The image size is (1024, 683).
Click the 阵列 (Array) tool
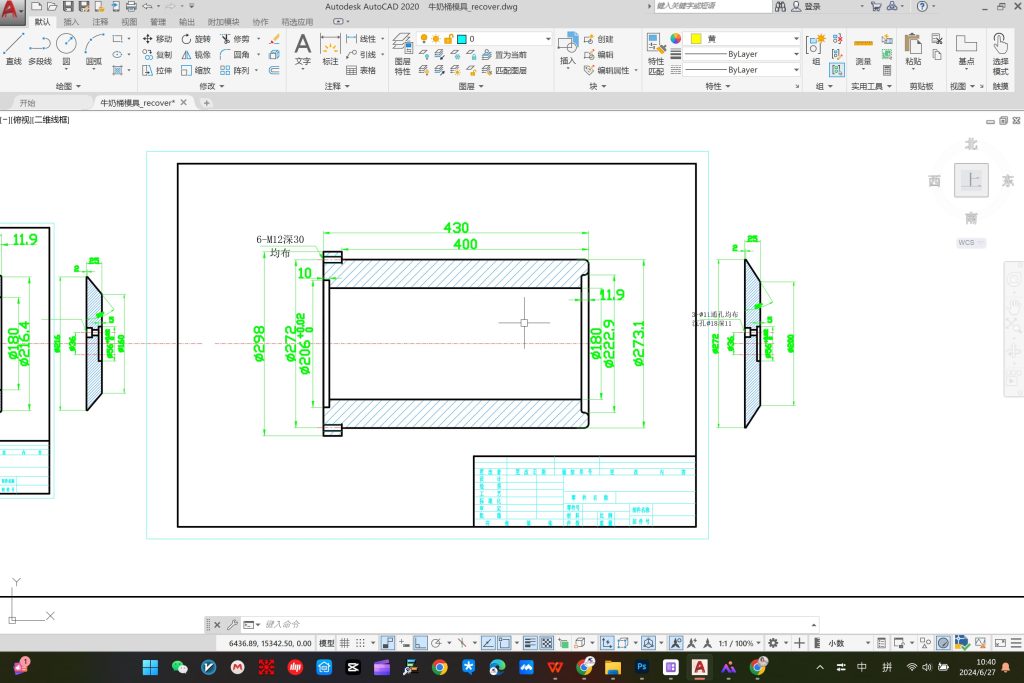tap(235, 70)
